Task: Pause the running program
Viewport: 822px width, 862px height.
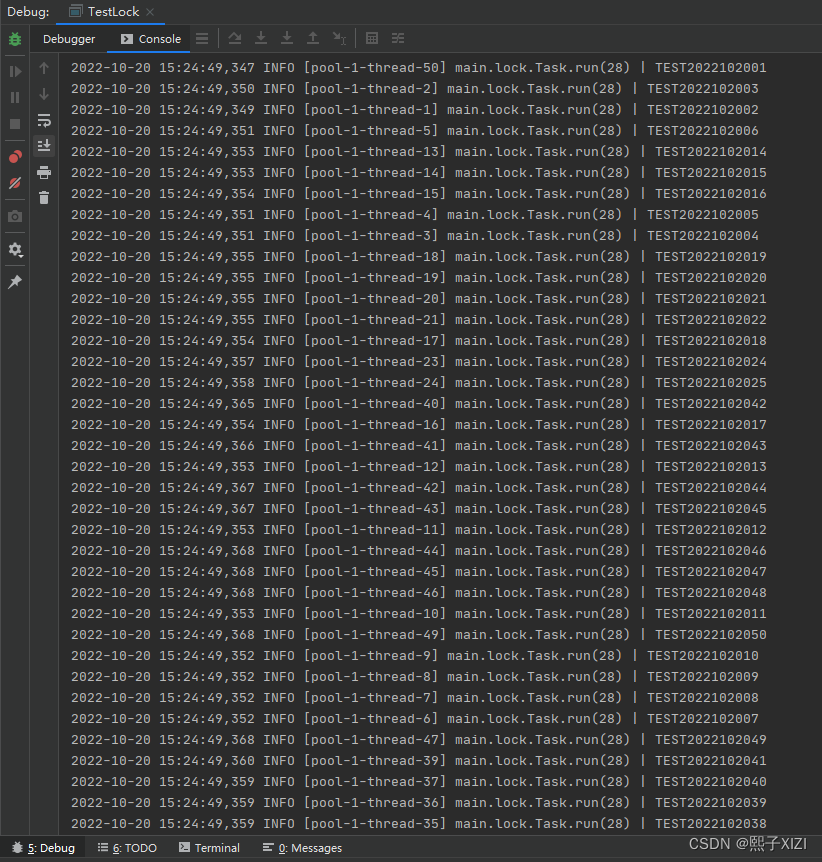Action: 15,97
